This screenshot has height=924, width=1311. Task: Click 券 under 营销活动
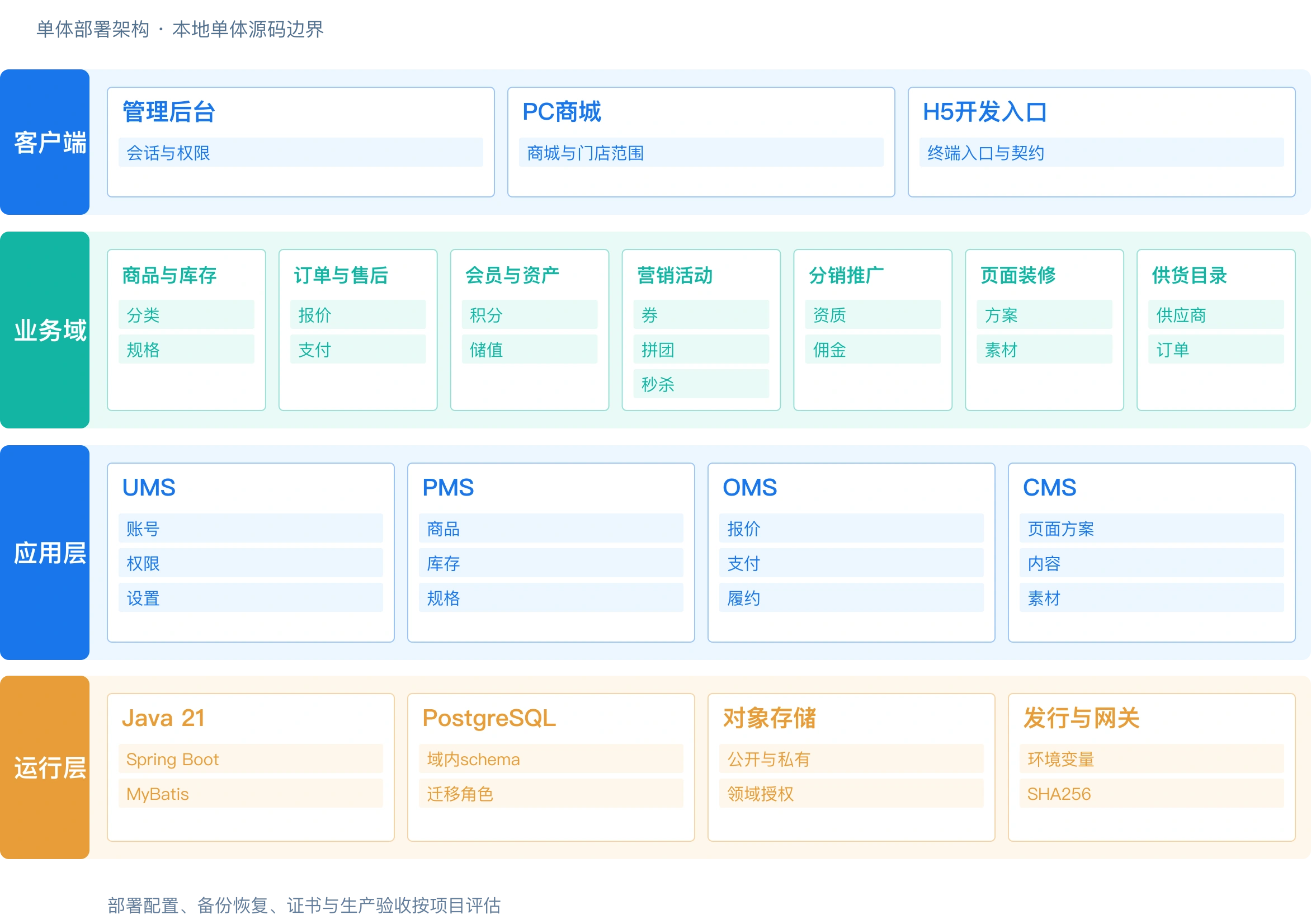(x=701, y=315)
